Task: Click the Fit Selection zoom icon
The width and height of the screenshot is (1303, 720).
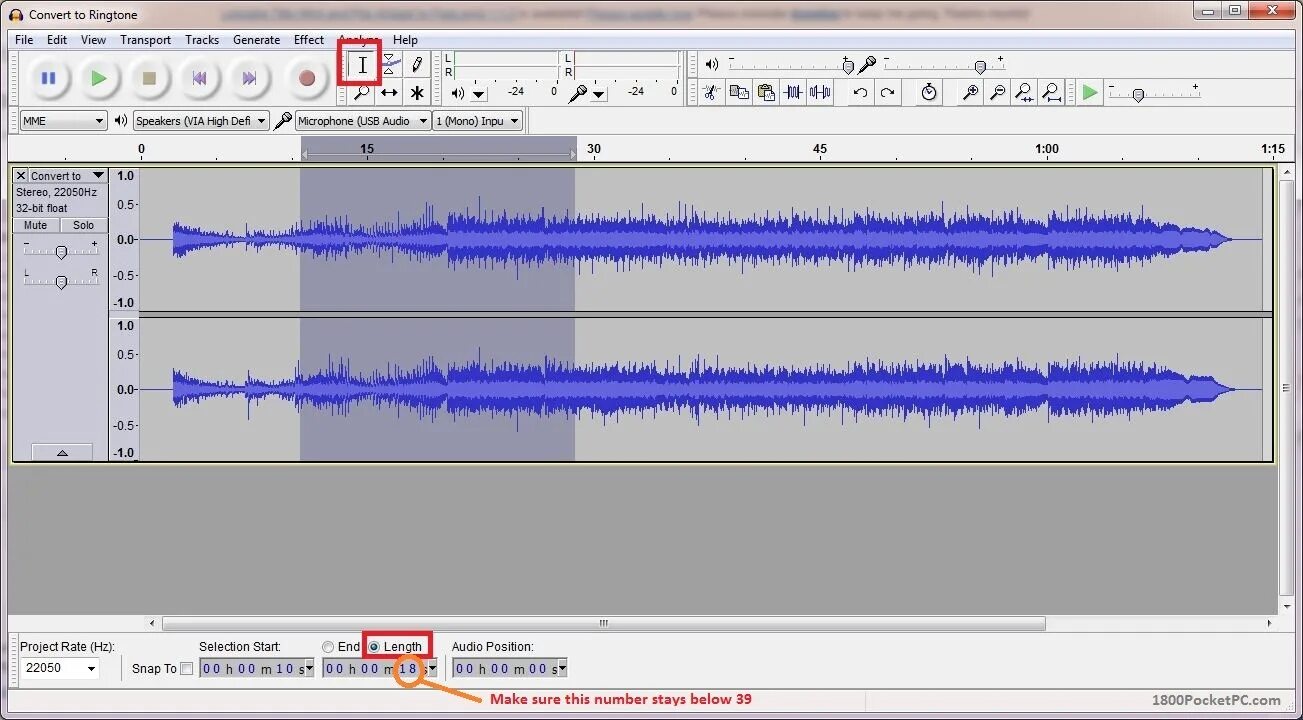Action: coord(1024,92)
